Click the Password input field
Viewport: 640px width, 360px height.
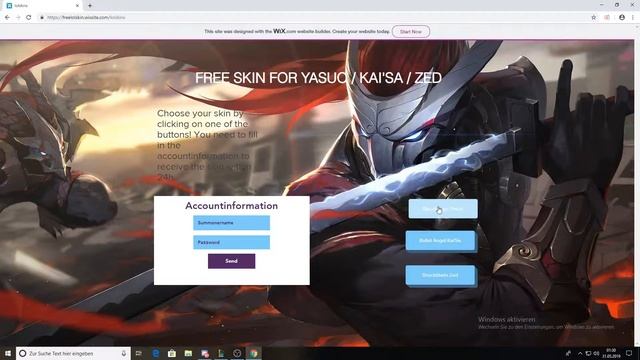[231, 242]
